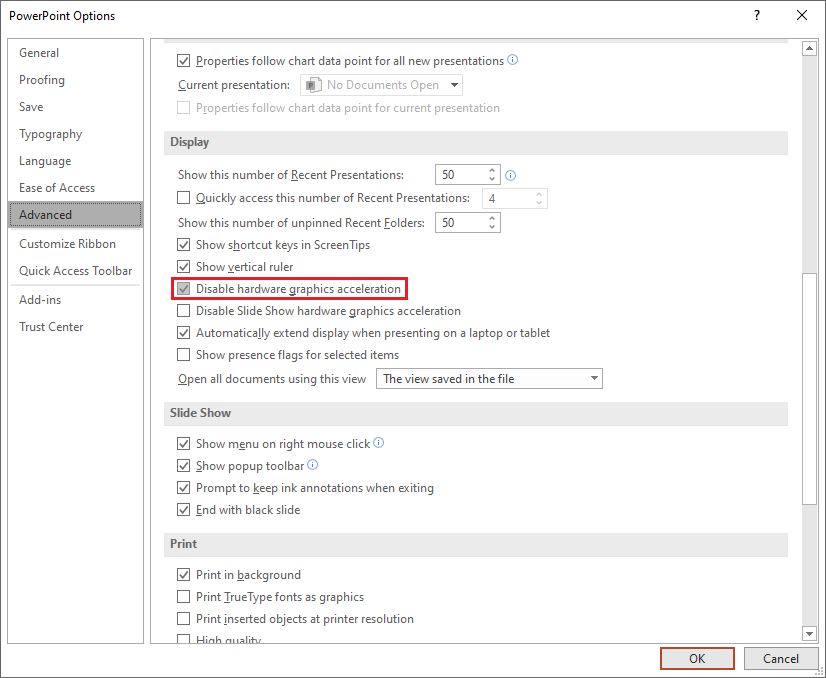
Task: Toggle Show vertical ruler checkbox
Action: 183,267
